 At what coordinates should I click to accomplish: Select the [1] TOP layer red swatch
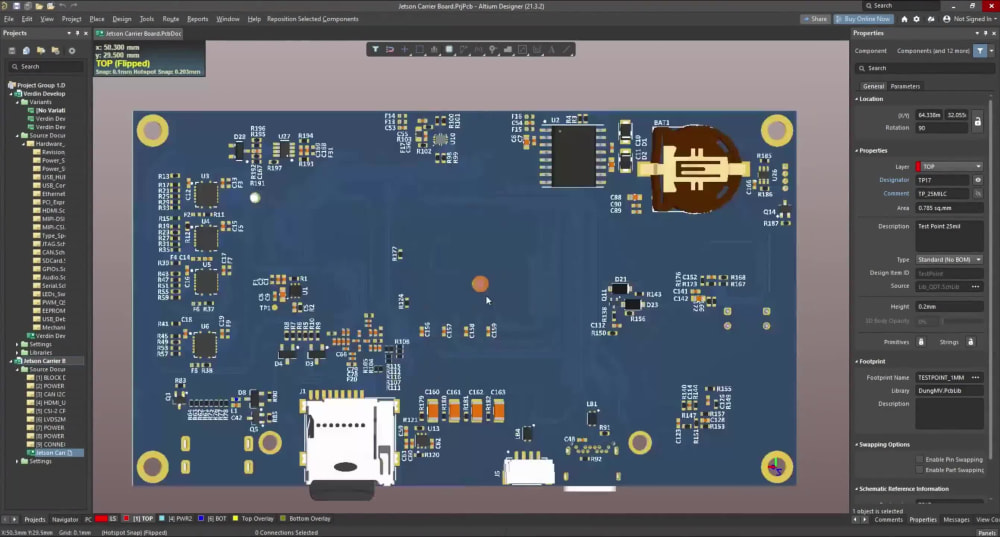point(126,519)
